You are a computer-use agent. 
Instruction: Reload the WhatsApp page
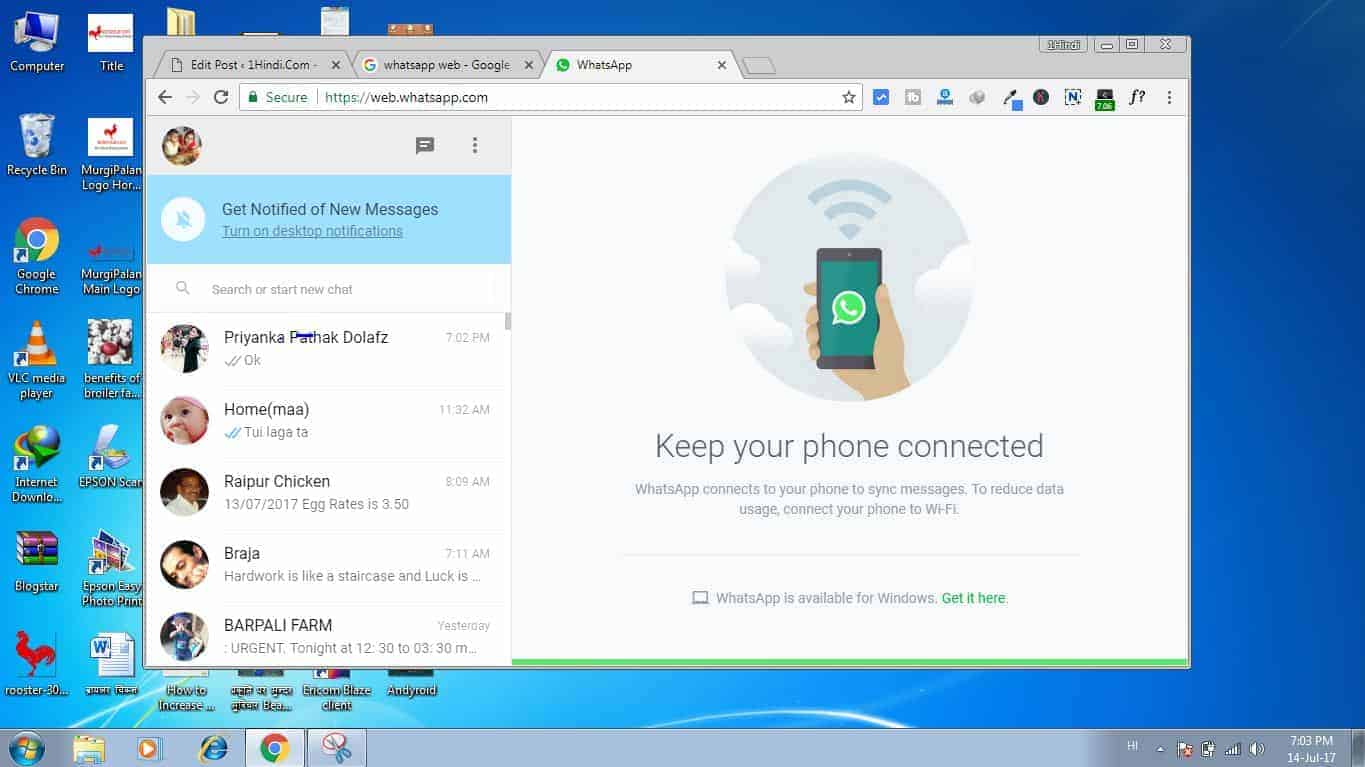tap(221, 97)
